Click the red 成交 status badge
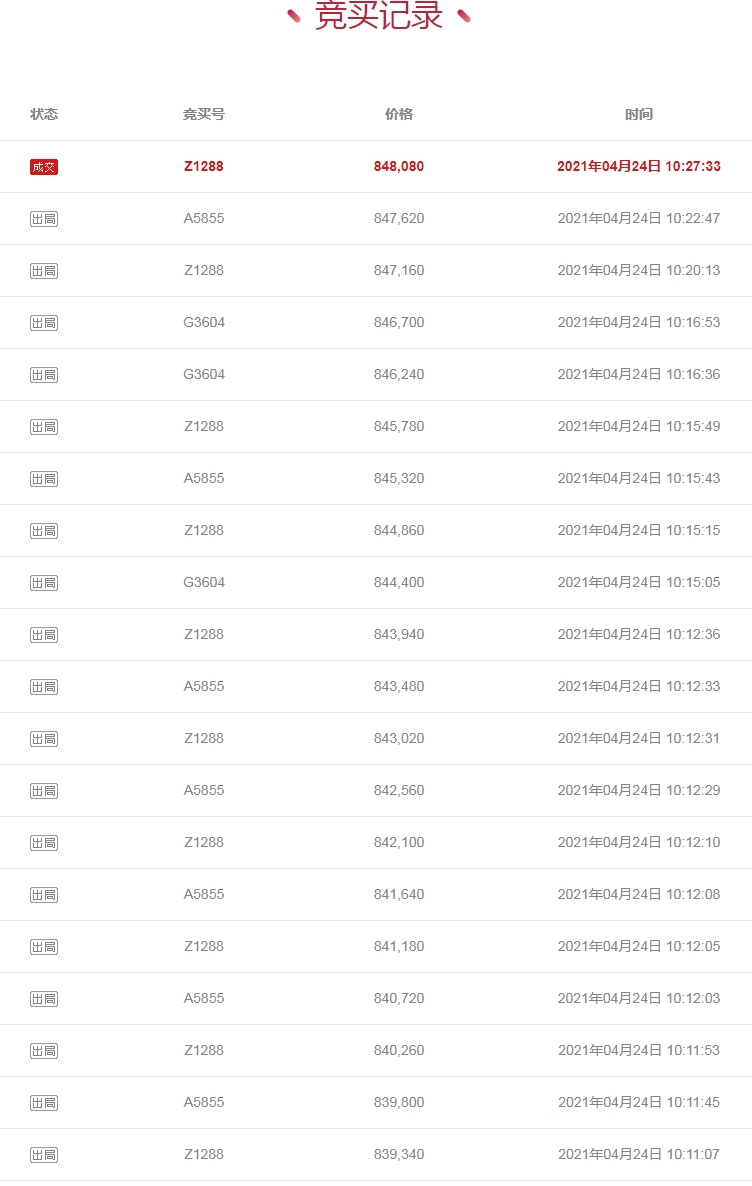The image size is (752, 1186). coord(44,167)
